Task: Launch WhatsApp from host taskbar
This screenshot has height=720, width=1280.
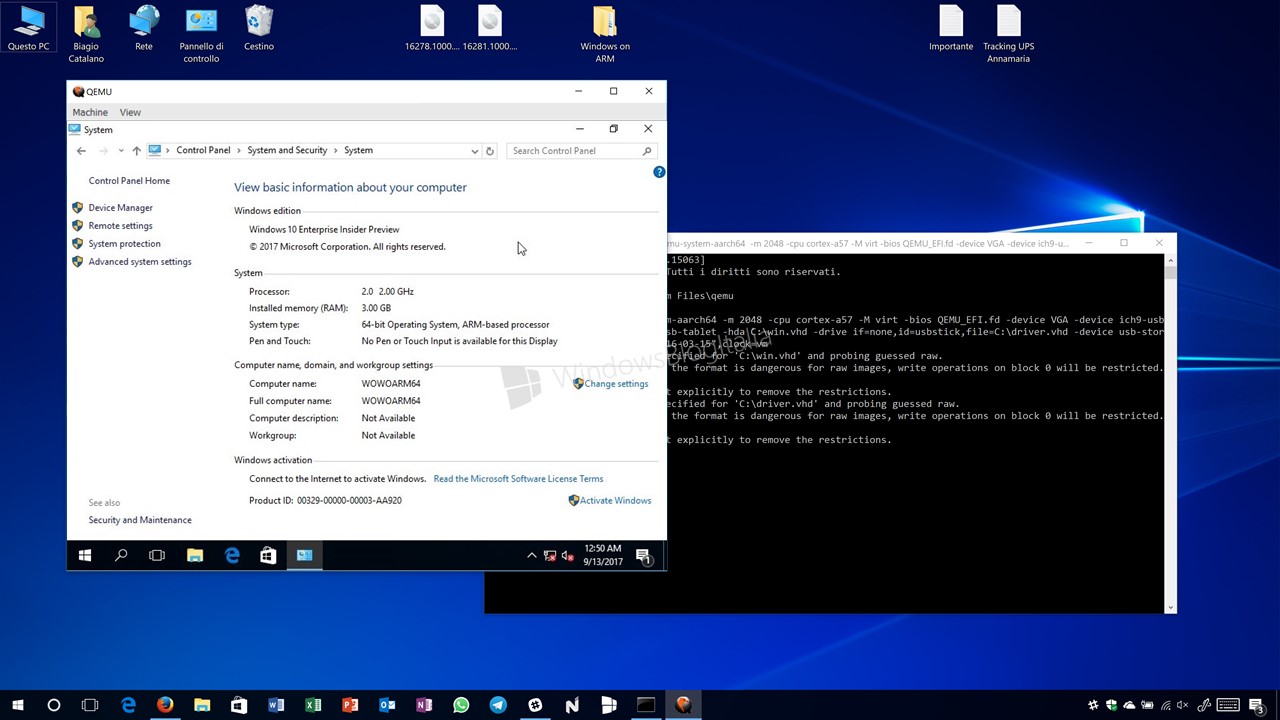Action: coord(461,705)
